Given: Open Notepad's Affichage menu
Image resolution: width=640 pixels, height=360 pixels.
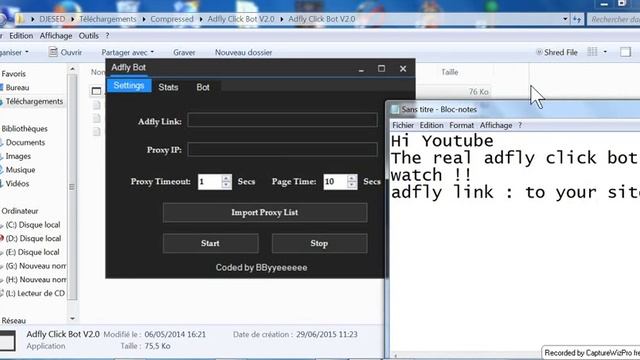Looking at the screenshot, I should [496, 125].
